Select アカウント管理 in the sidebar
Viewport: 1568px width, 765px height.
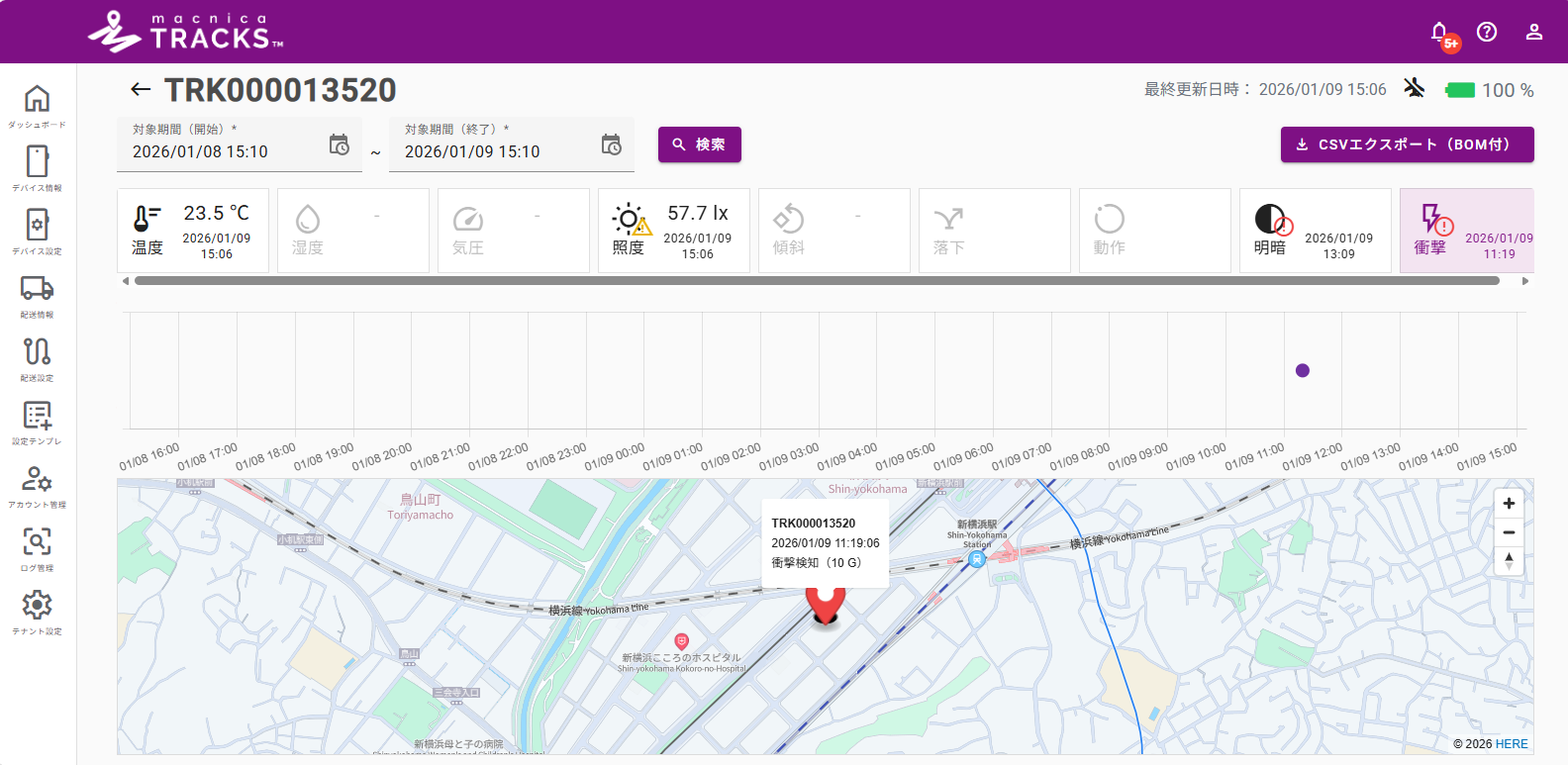tap(37, 480)
